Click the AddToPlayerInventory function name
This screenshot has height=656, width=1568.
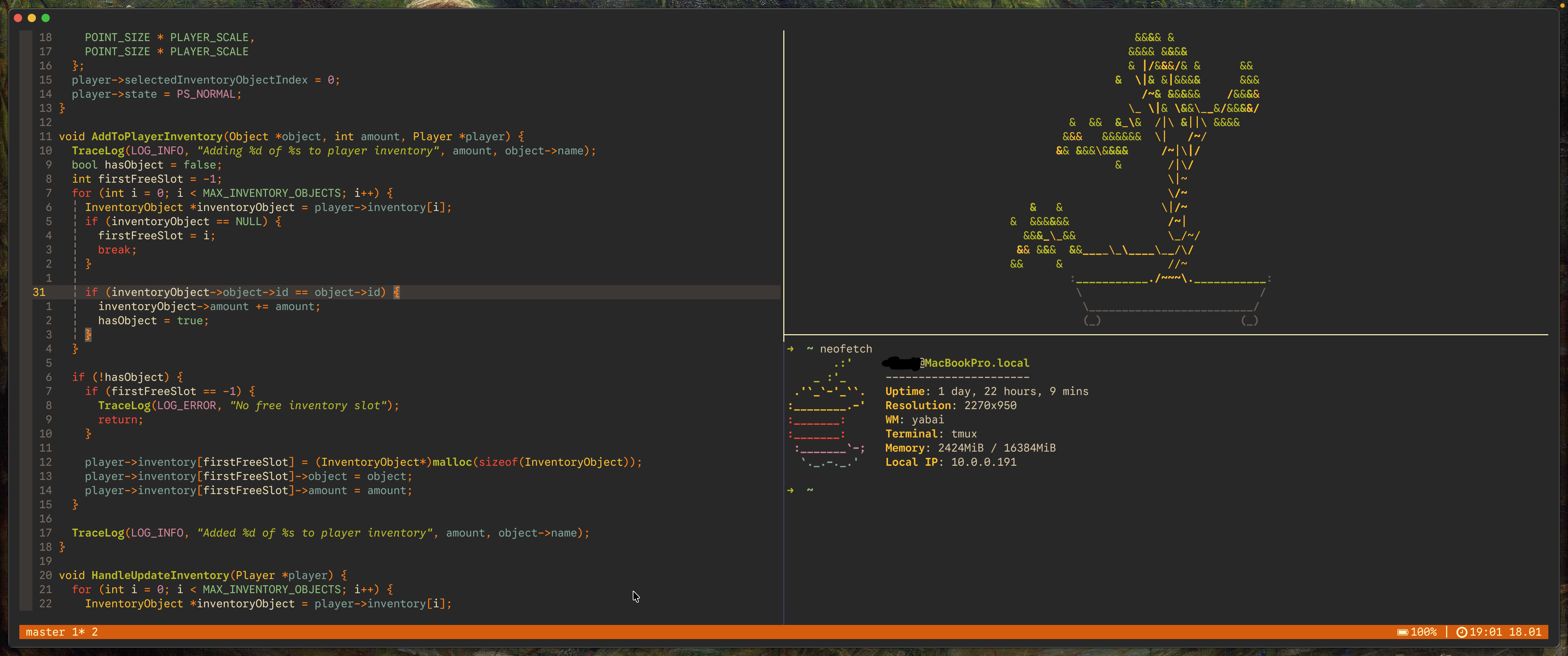click(156, 136)
